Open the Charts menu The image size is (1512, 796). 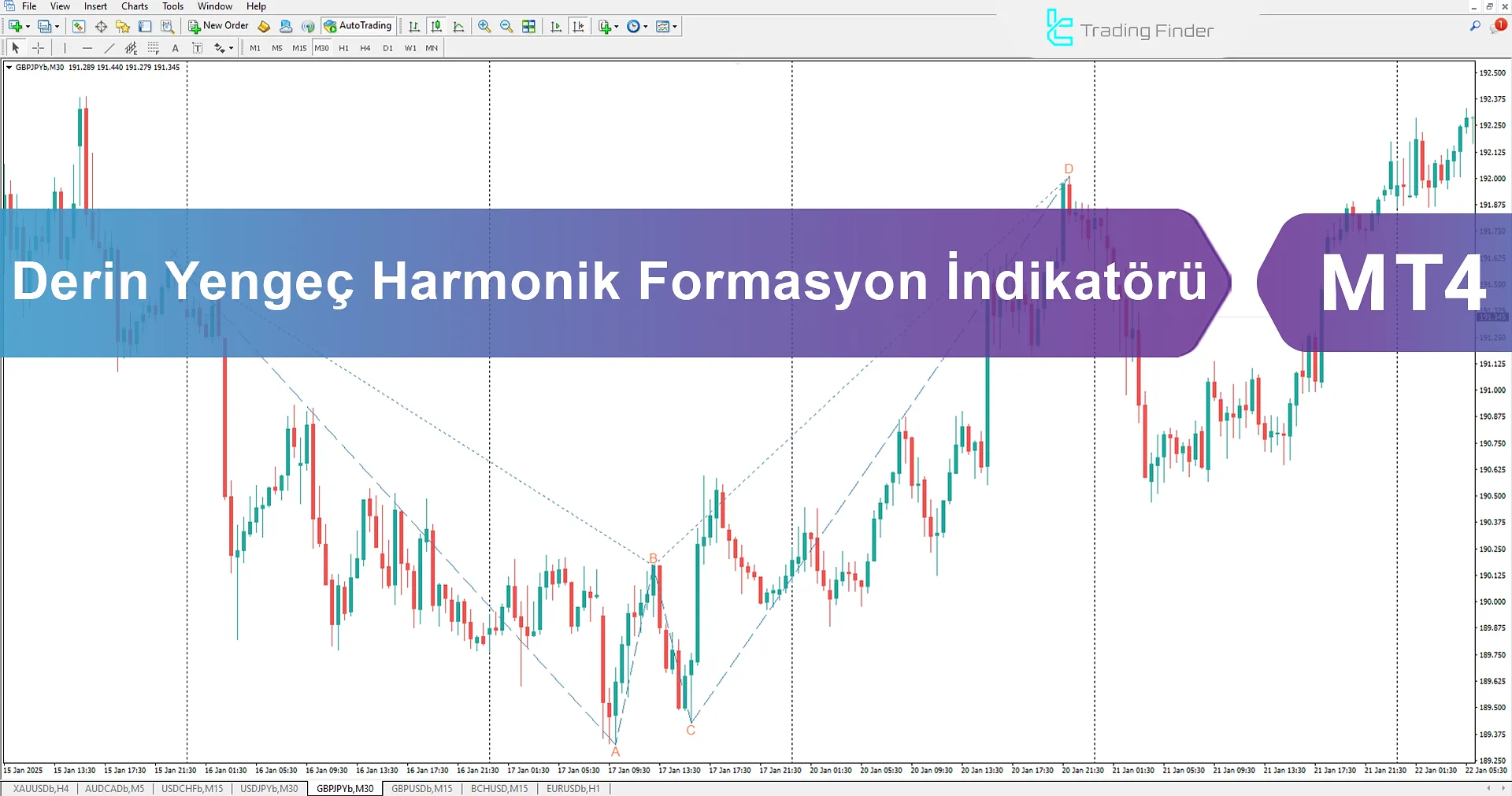pyautogui.click(x=134, y=6)
